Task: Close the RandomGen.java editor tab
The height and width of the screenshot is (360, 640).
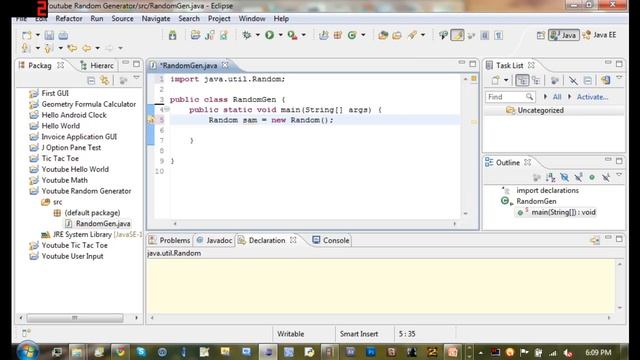Action: click(x=225, y=65)
